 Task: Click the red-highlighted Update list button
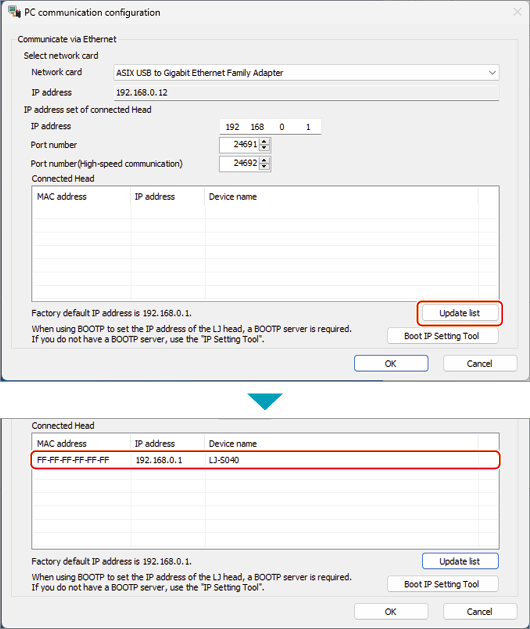(459, 313)
